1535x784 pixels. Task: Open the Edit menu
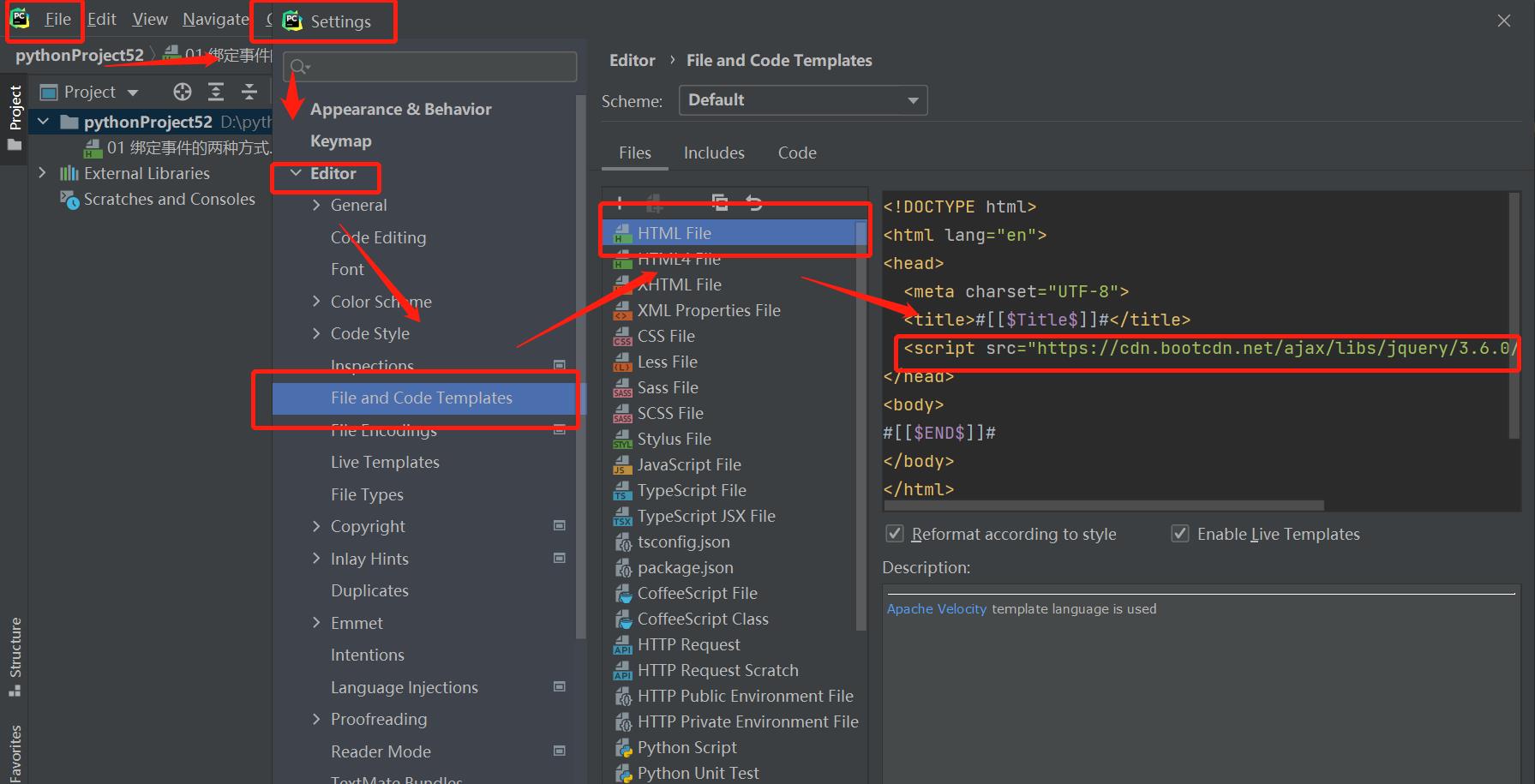point(102,19)
